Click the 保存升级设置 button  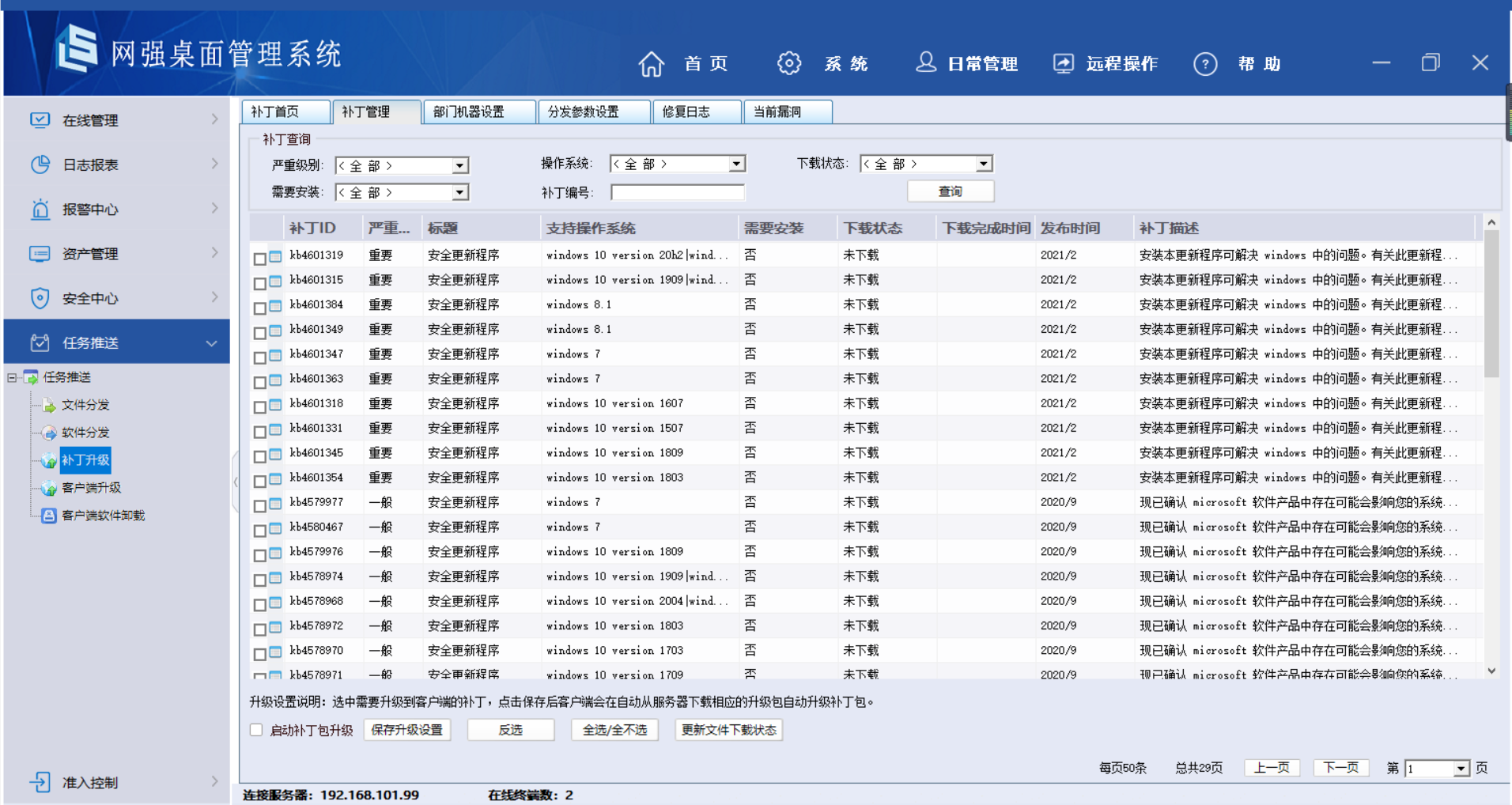(x=407, y=730)
